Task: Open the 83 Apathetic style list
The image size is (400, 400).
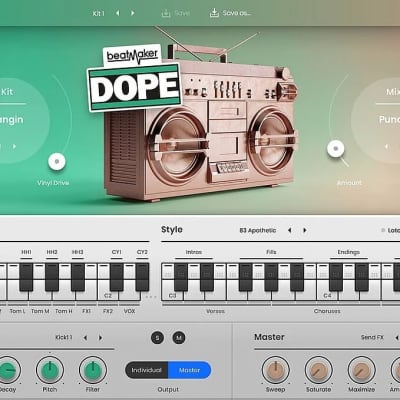Action: pyautogui.click(x=258, y=230)
